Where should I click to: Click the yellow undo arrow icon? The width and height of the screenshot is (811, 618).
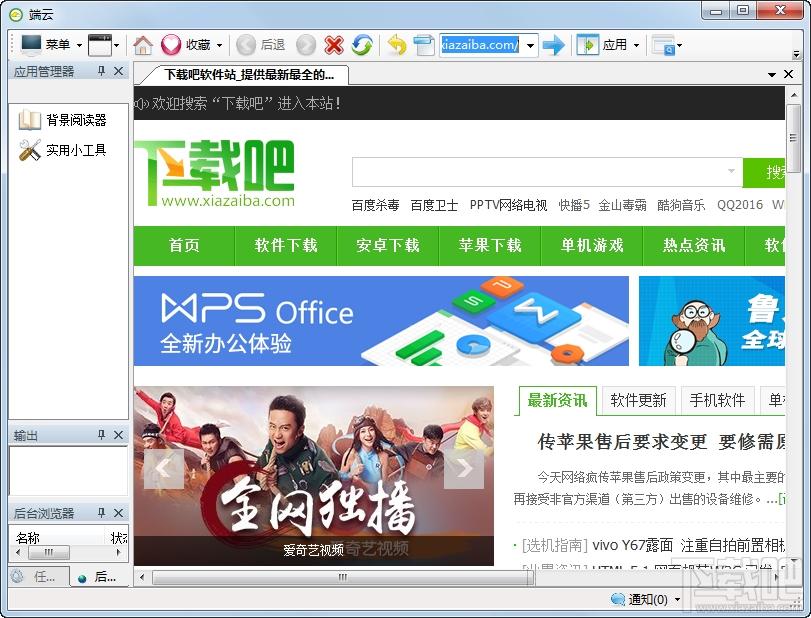click(x=397, y=45)
